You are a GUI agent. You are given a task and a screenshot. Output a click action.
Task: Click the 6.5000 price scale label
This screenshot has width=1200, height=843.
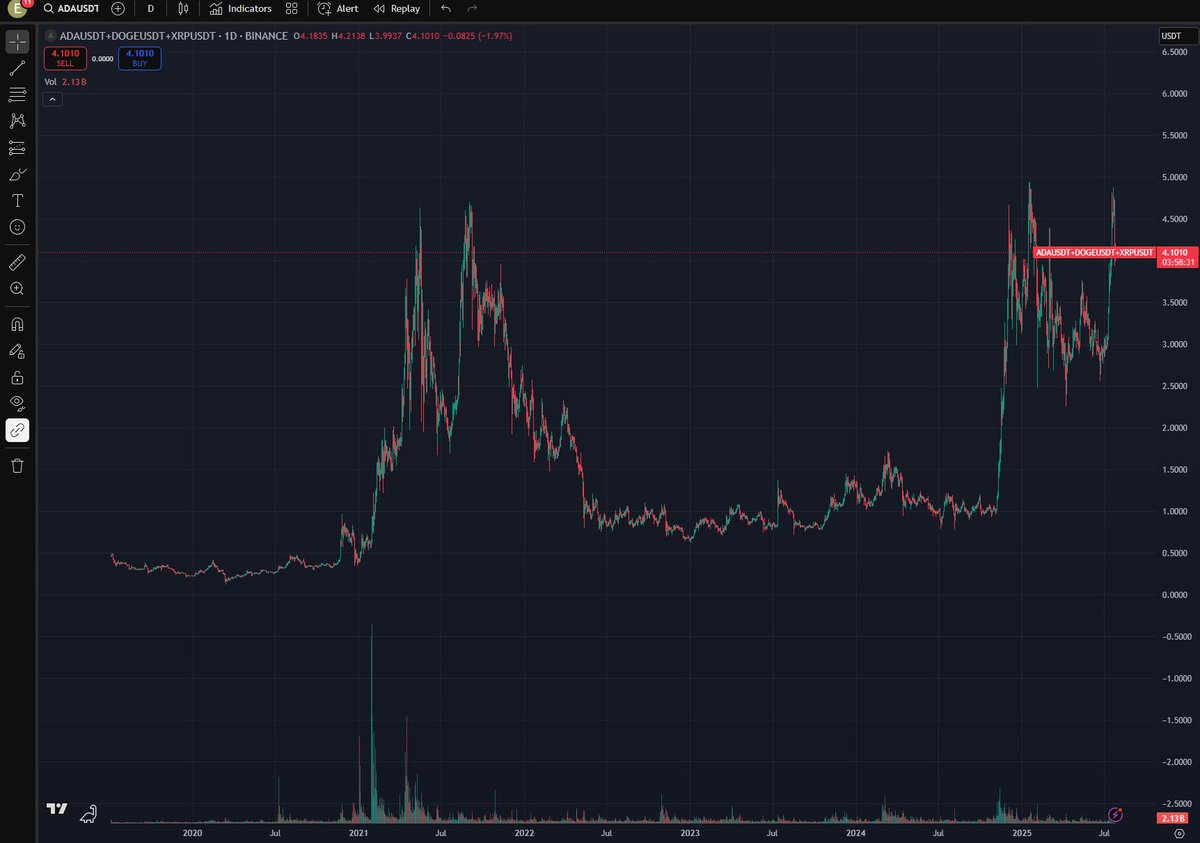[x=1174, y=52]
